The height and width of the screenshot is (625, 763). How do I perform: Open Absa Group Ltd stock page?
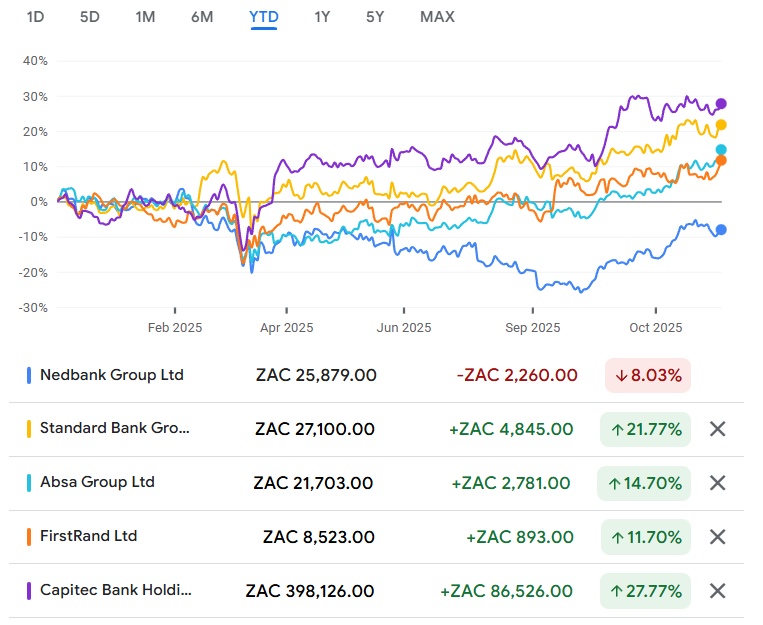(97, 482)
